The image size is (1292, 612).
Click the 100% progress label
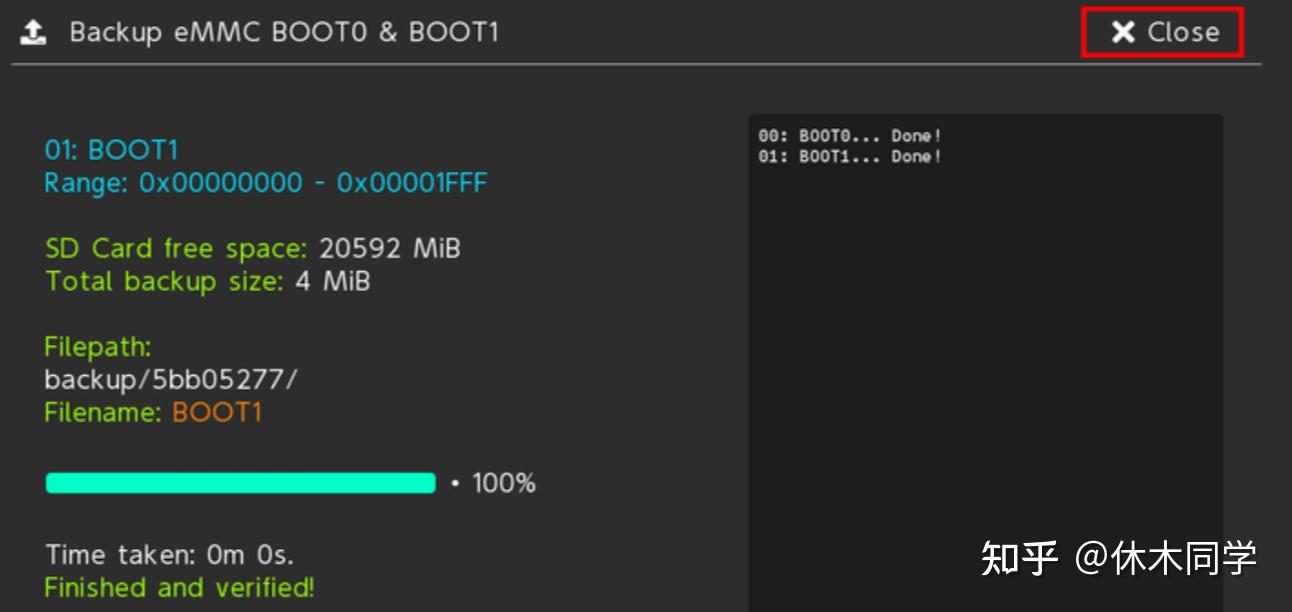503,484
